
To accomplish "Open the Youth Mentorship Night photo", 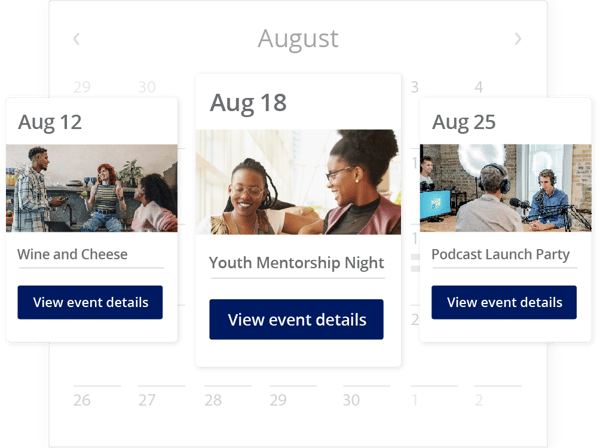I will pyautogui.click(x=298, y=182).
